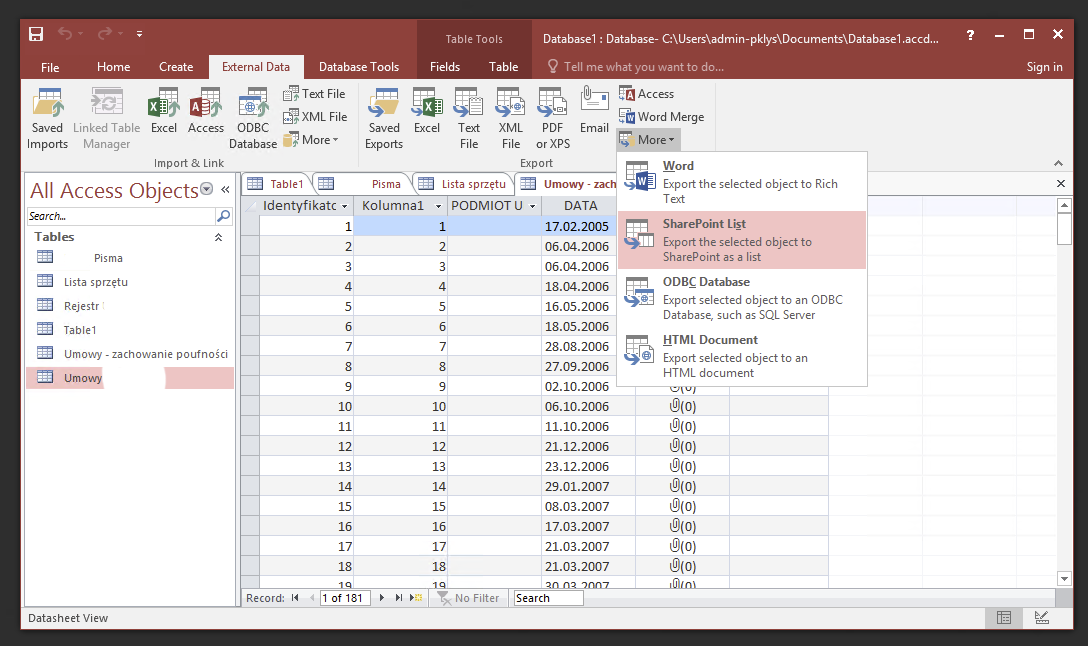Switch to Datasheet View from the status bar
The height and width of the screenshot is (646, 1088).
1004,618
